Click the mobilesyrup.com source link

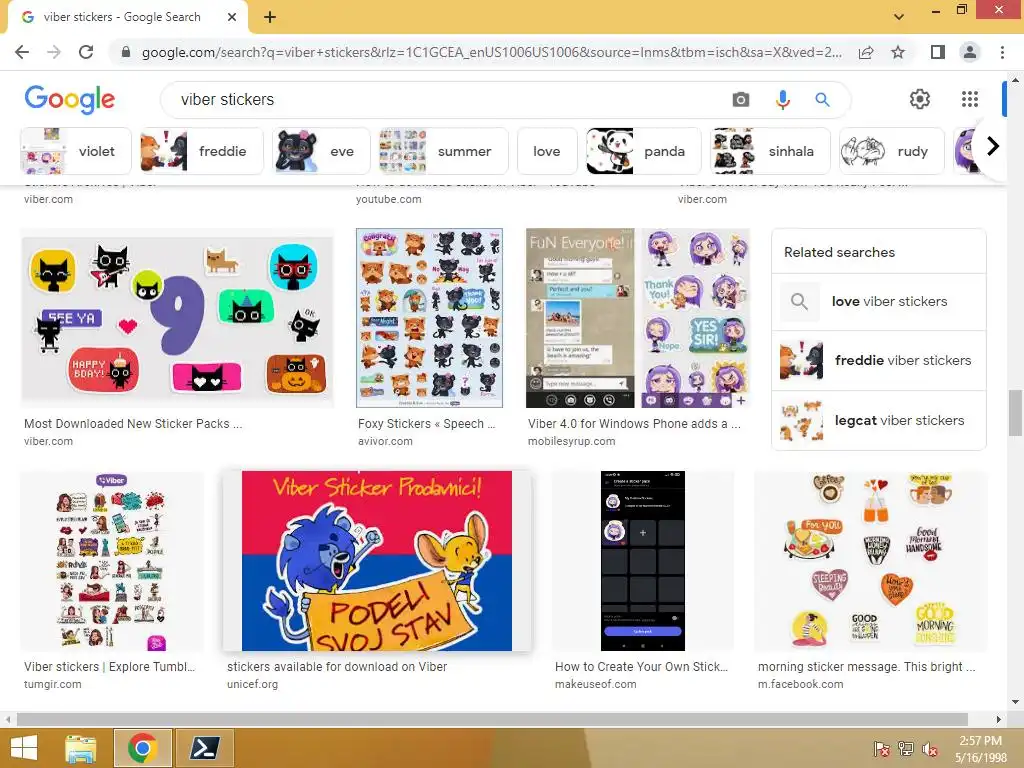(x=571, y=441)
